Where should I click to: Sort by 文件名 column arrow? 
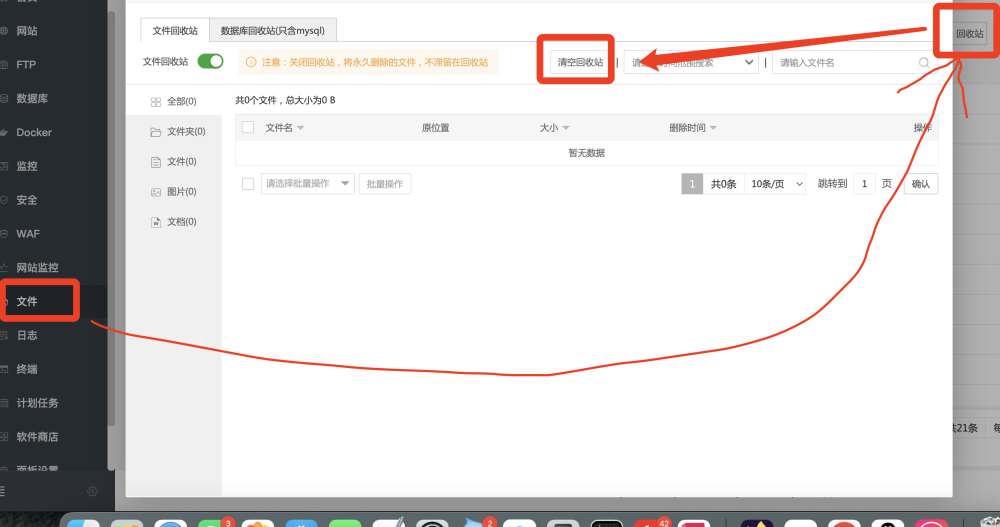pyautogui.click(x=300, y=128)
